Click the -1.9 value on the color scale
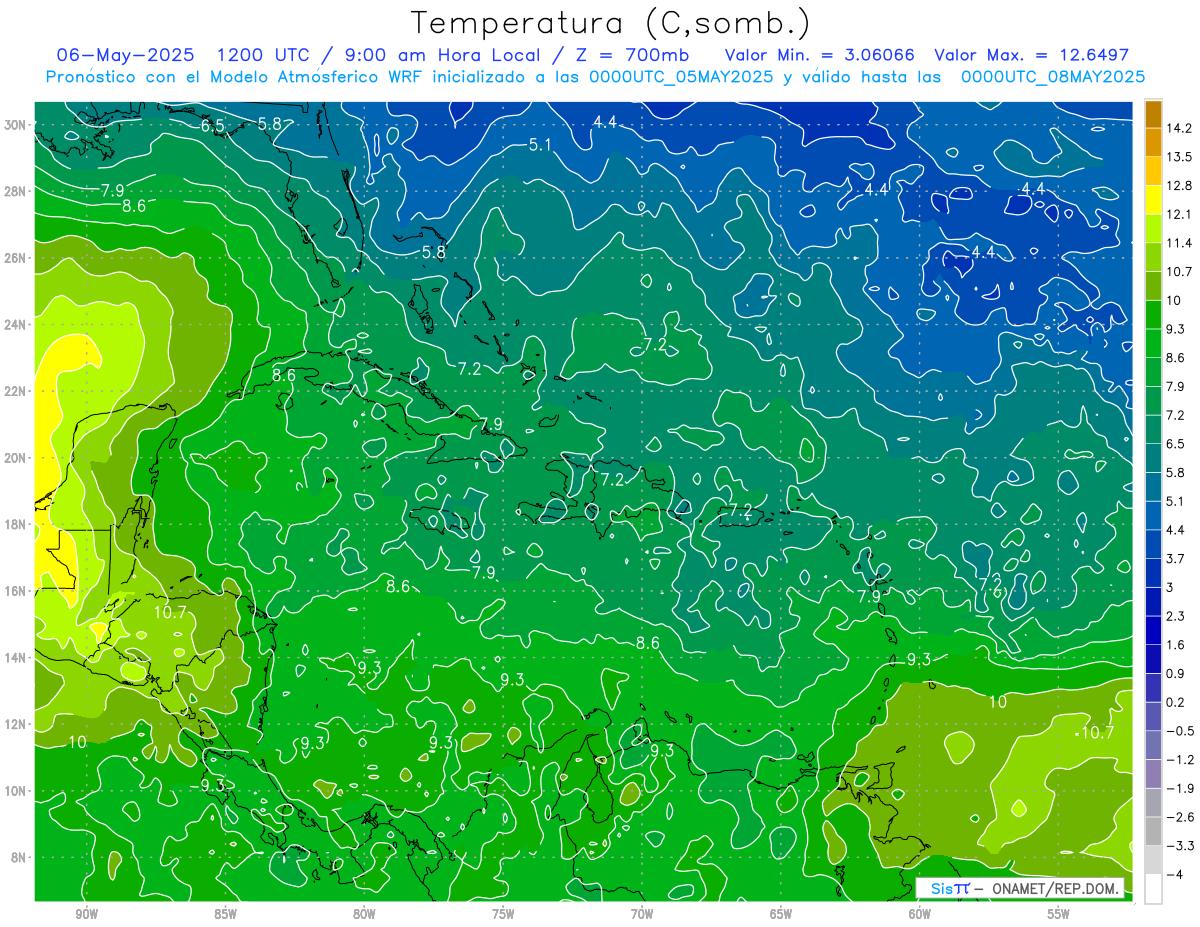 (1178, 788)
